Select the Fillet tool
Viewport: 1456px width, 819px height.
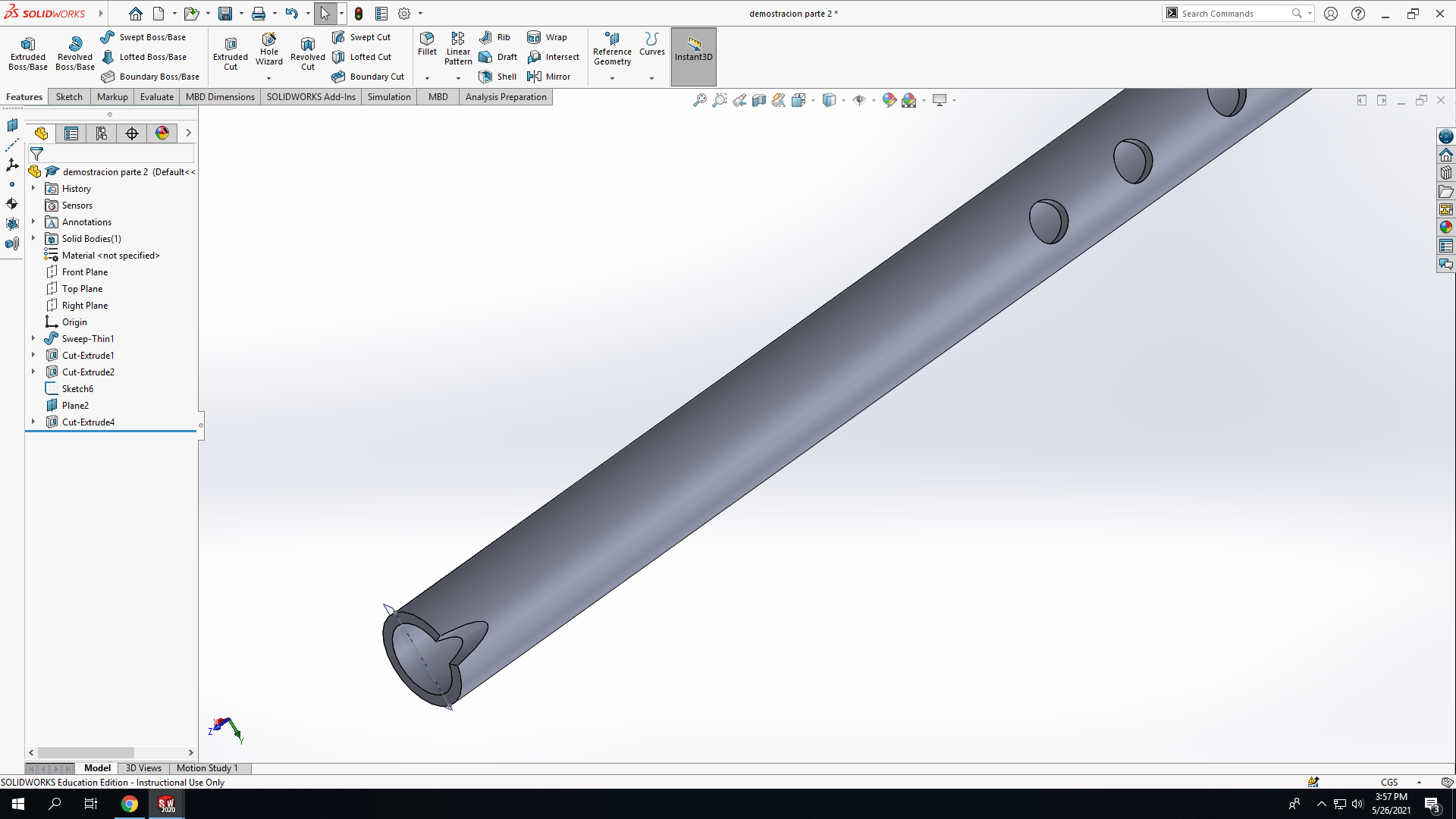point(427,44)
